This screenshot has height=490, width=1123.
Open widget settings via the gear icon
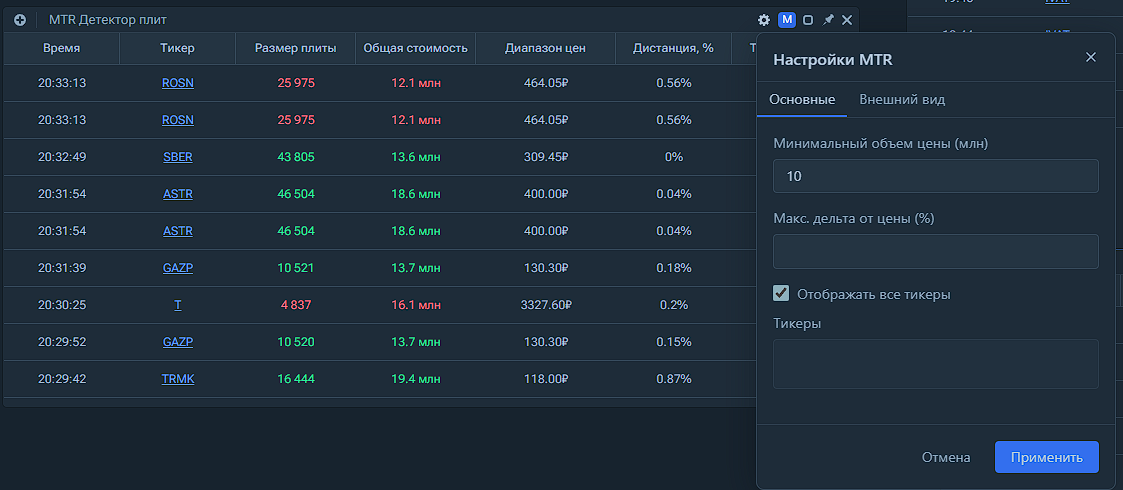pyautogui.click(x=764, y=20)
